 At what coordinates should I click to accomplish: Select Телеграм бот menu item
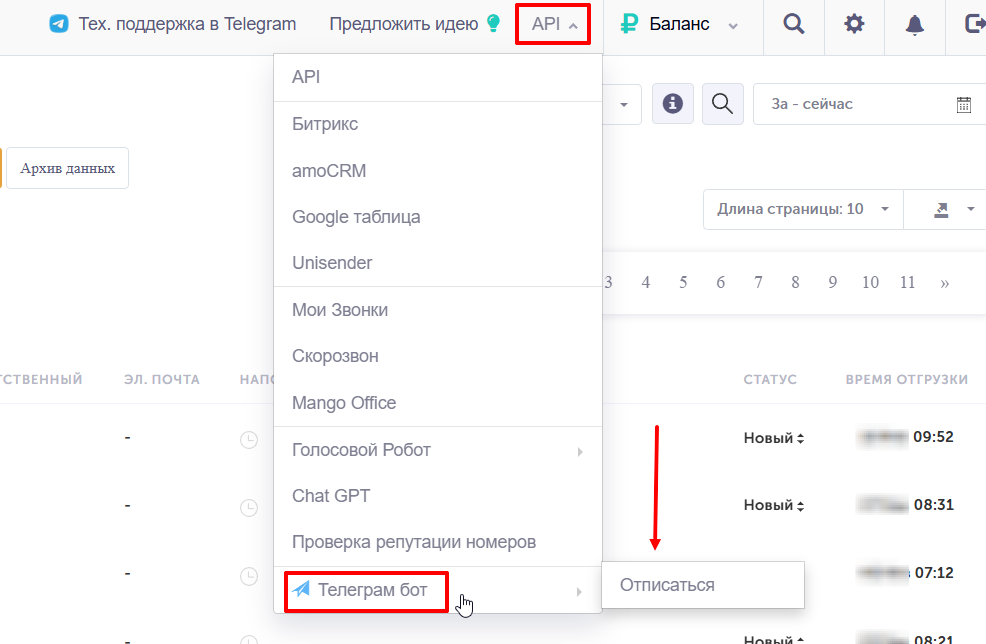point(438,590)
